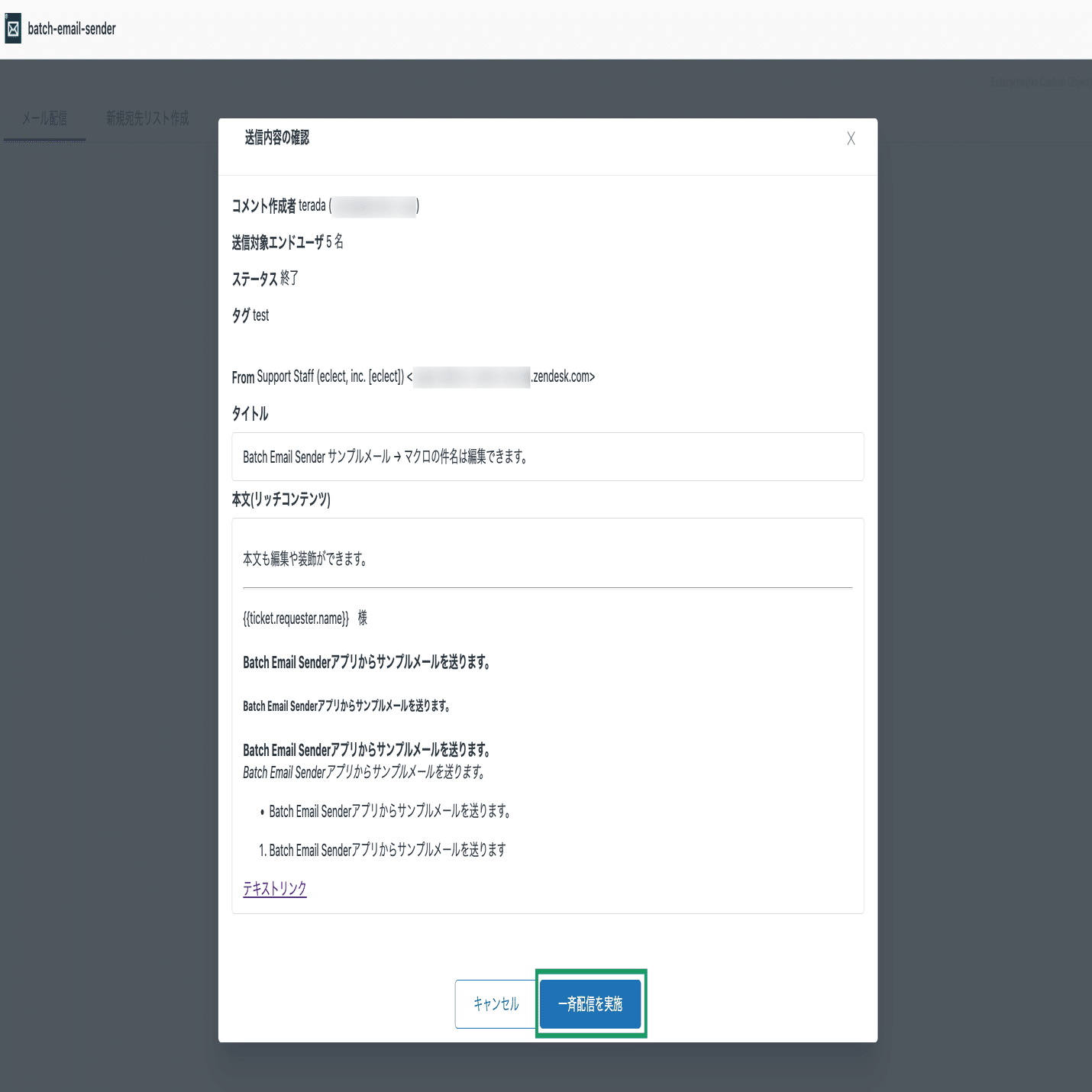Click the キャンセル button
Viewport: 1092px width, 1092px height.
click(x=496, y=1003)
